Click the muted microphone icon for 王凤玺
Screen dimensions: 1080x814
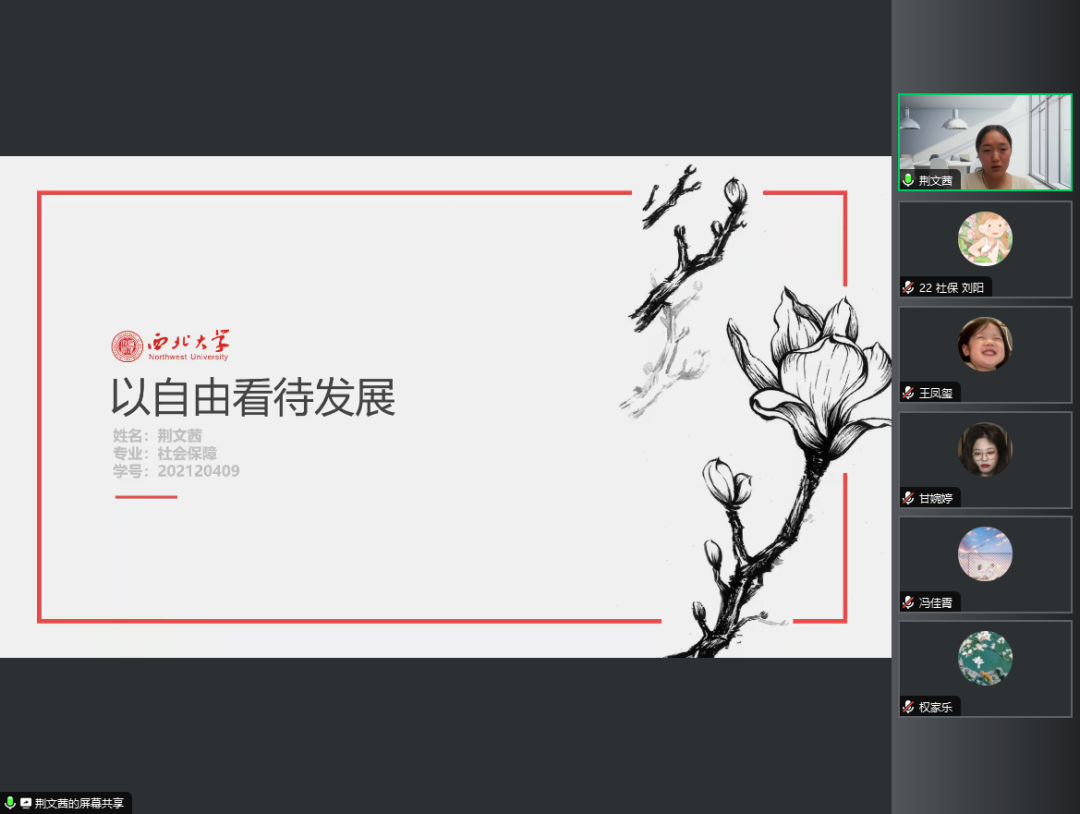tap(908, 393)
